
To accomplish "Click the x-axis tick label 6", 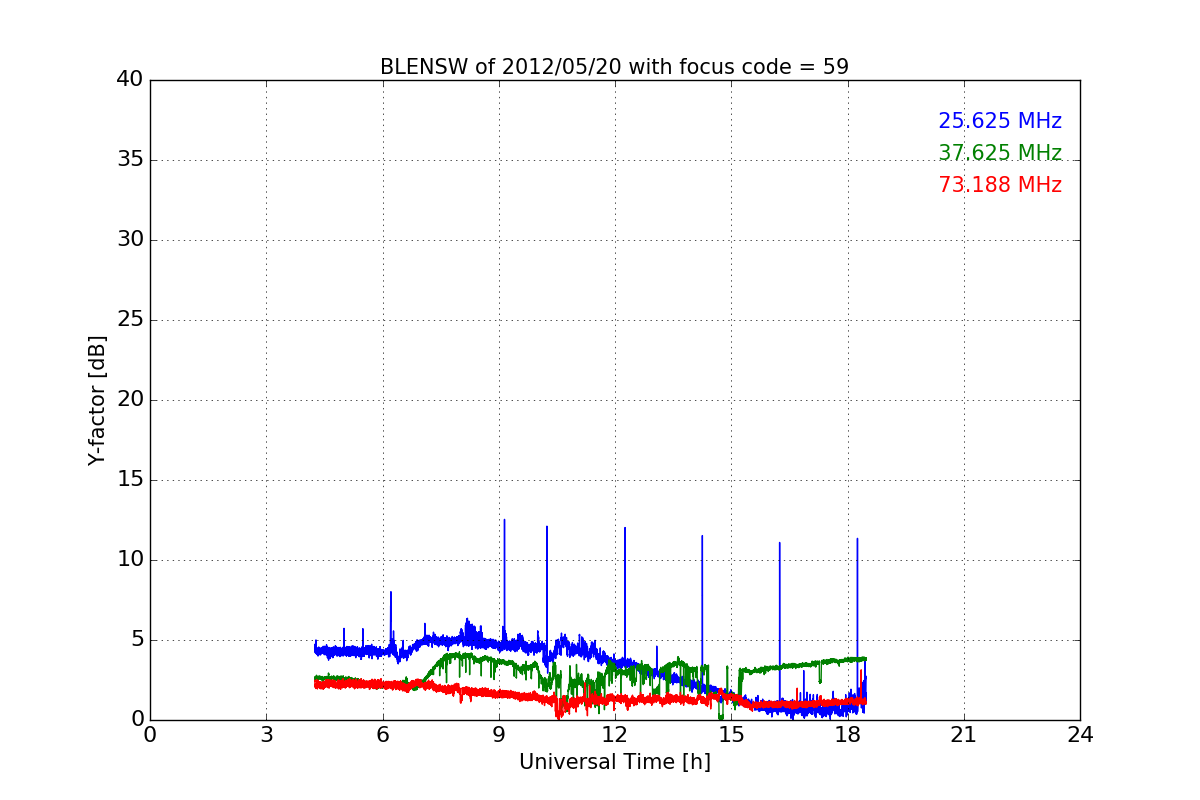I will point(382,734).
